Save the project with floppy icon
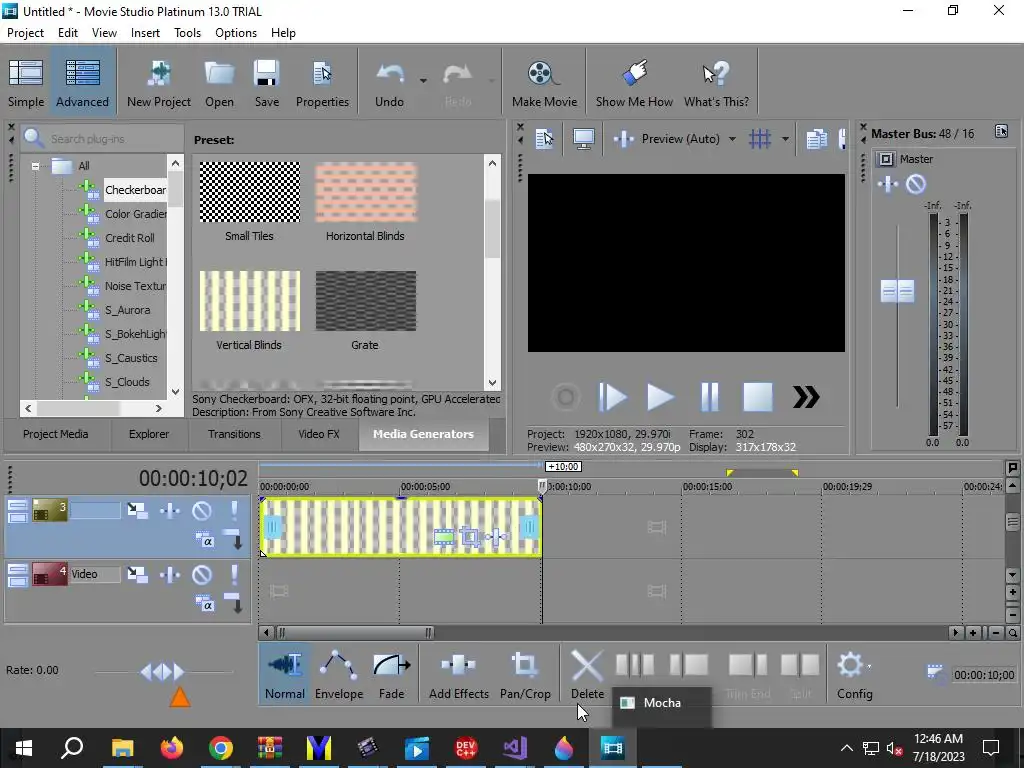The width and height of the screenshot is (1024, 768). tap(266, 82)
